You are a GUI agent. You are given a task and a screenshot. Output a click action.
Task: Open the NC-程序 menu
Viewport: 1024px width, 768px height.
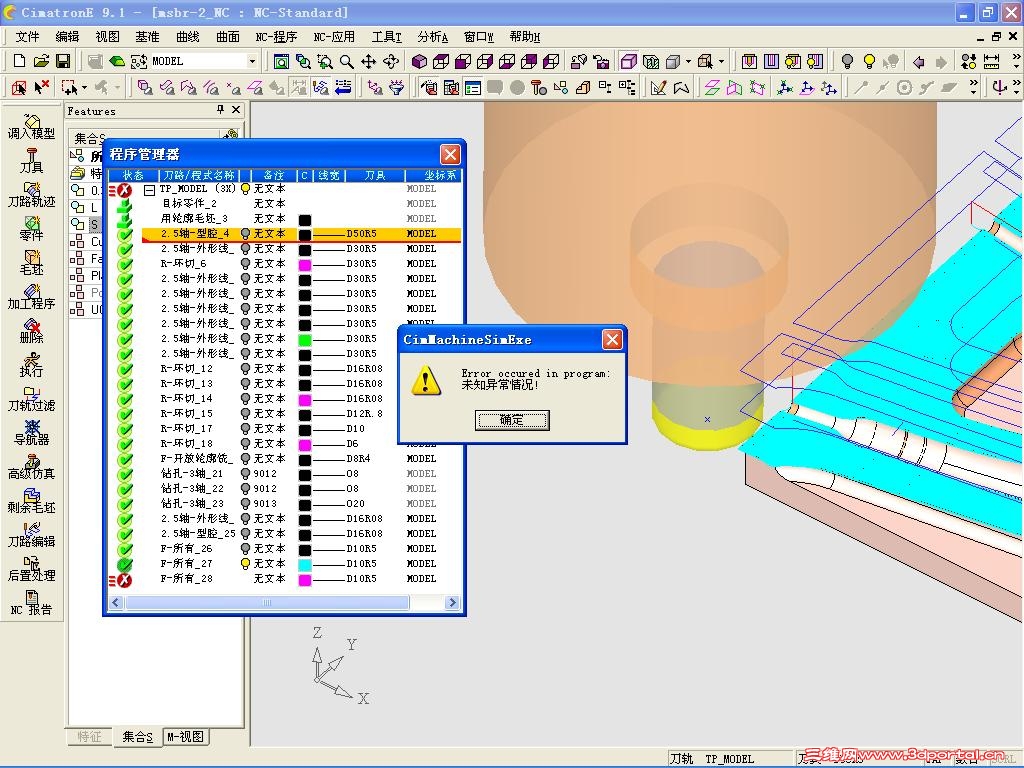276,37
